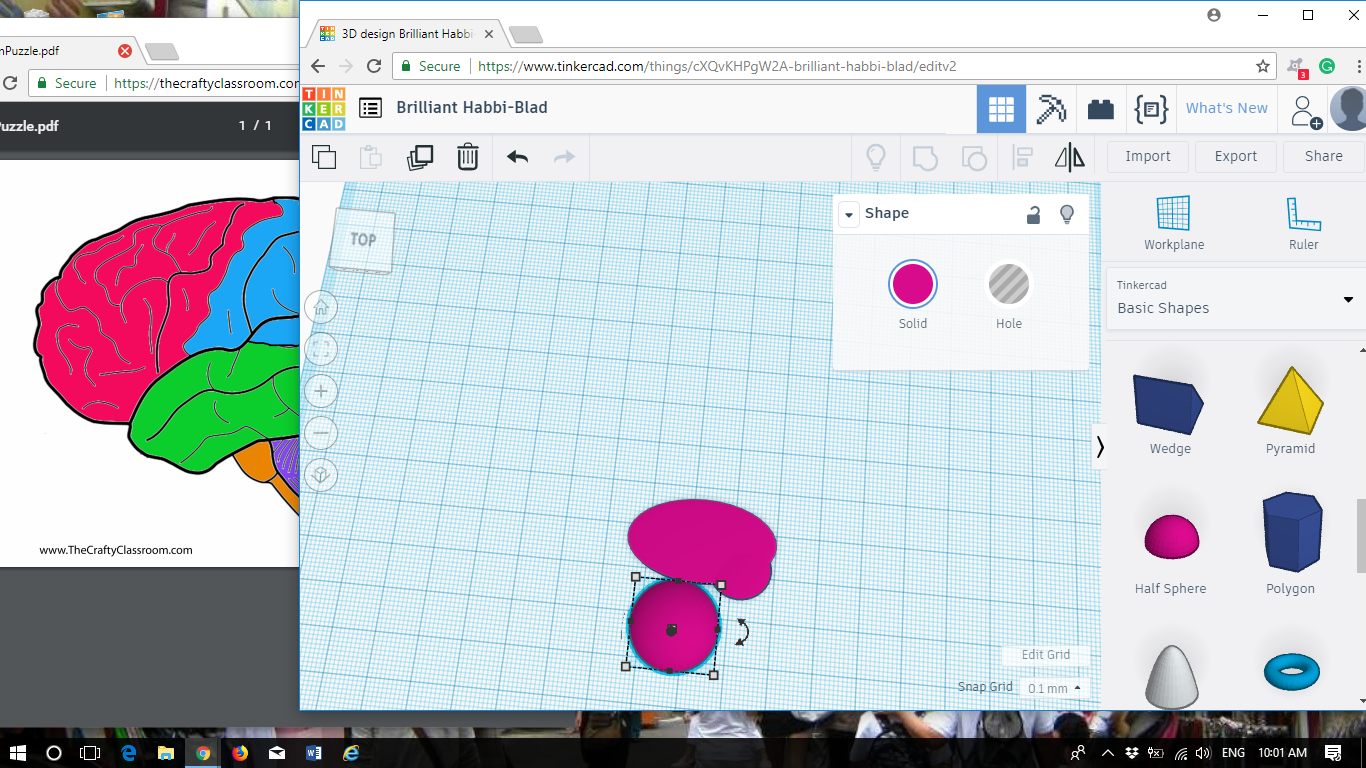Image resolution: width=1366 pixels, height=768 pixels.
Task: Zoom in with the plus icon
Action: (x=321, y=391)
